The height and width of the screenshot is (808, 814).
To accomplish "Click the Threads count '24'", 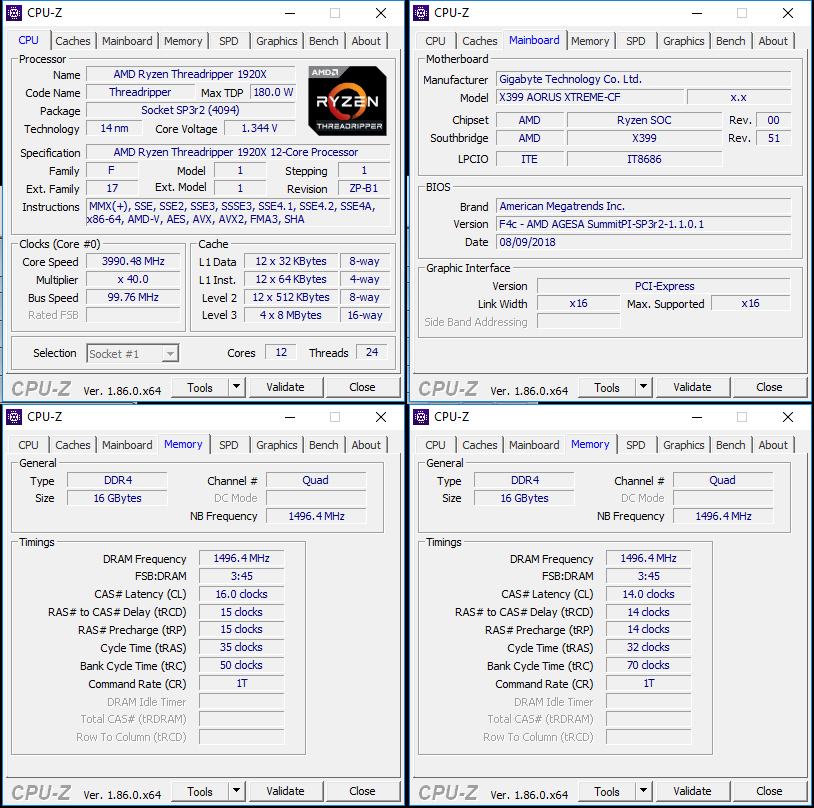I will [372, 353].
